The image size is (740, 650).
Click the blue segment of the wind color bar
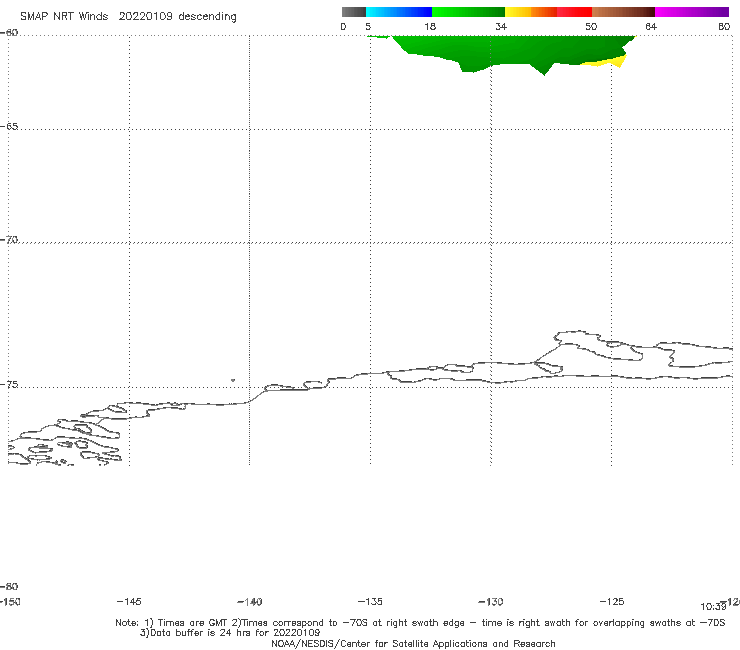(399, 12)
